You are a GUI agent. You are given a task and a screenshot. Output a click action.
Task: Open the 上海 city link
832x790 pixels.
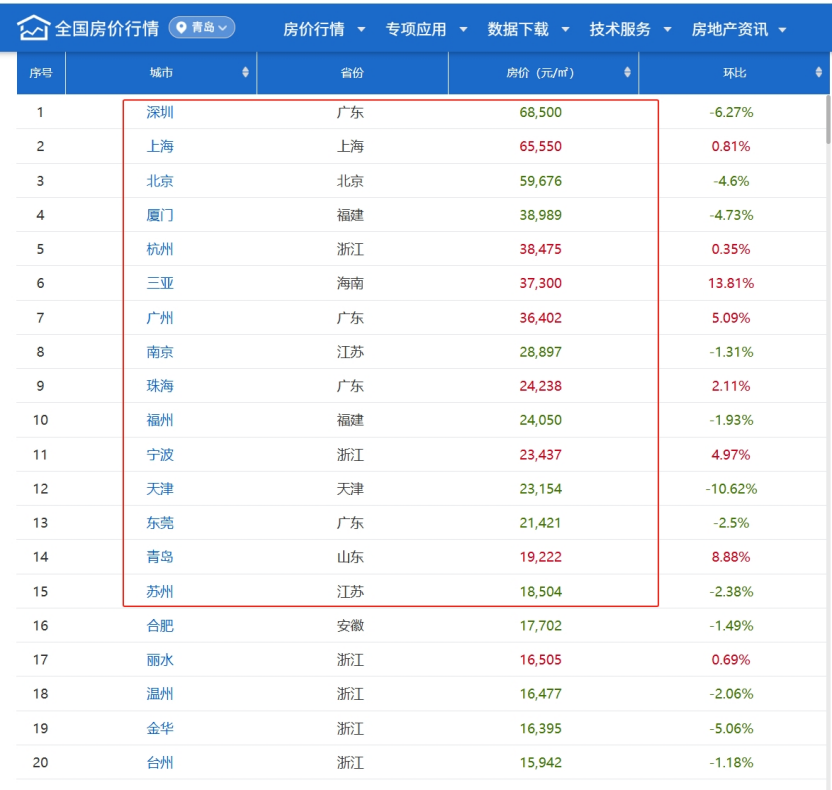[160, 146]
